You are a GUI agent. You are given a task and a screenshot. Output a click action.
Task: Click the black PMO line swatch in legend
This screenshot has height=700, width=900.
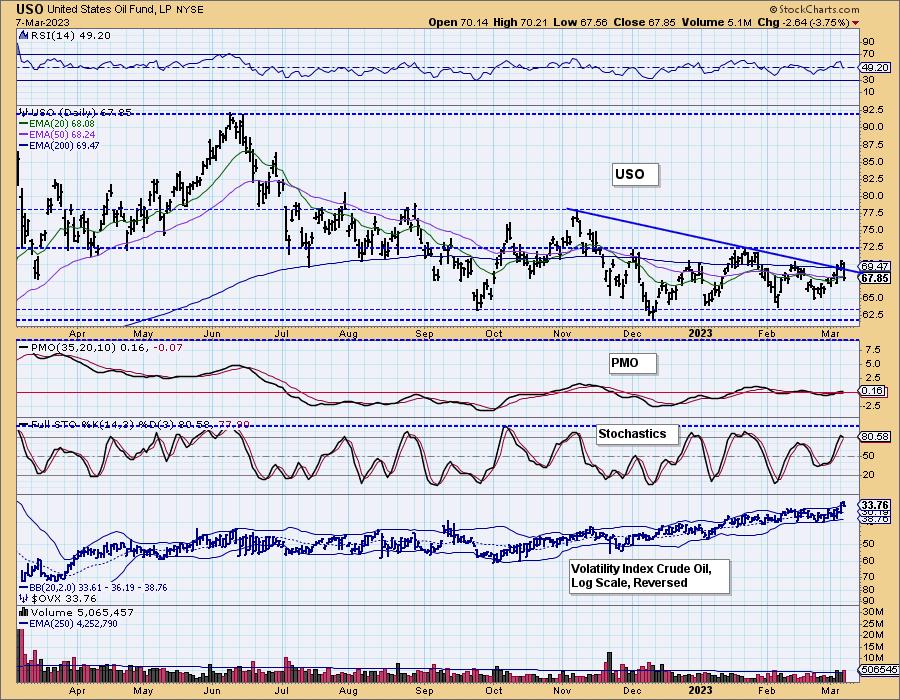point(24,348)
